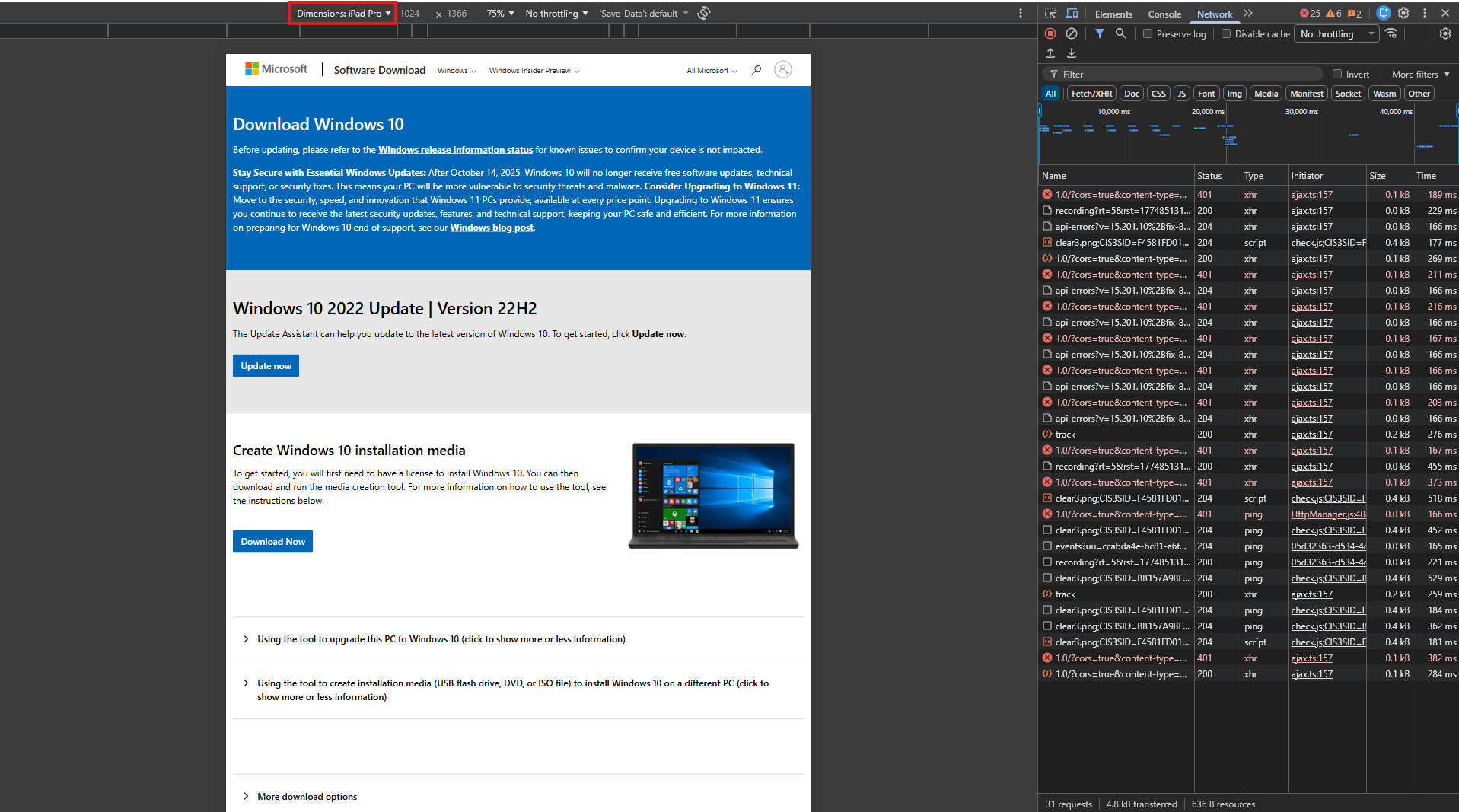1459x812 pixels.
Task: Enable the Disable cache checkbox
Action: (x=1226, y=33)
